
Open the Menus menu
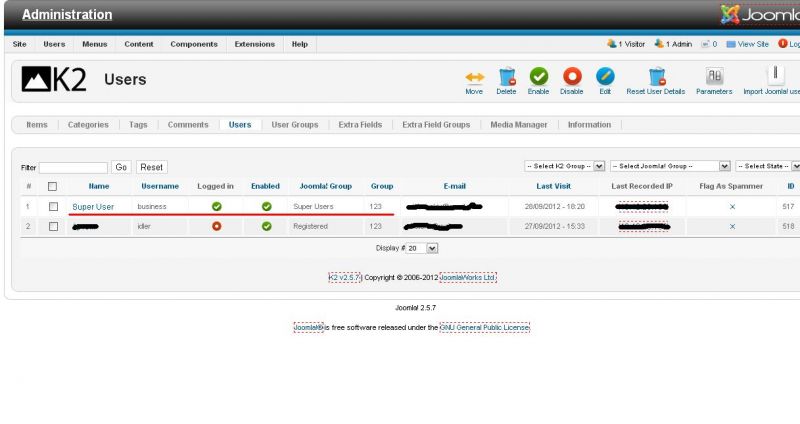[x=95, y=44]
